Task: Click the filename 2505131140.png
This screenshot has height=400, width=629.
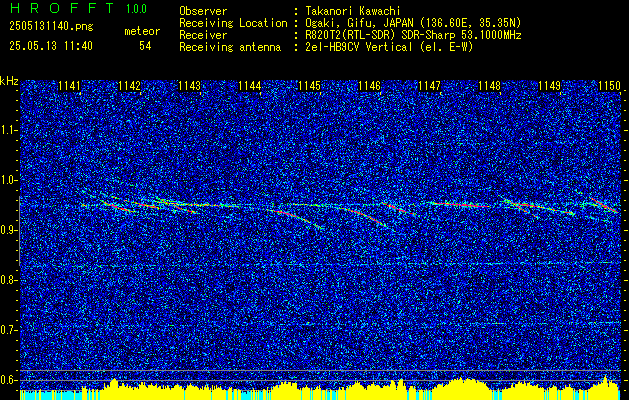Action: 51,27
